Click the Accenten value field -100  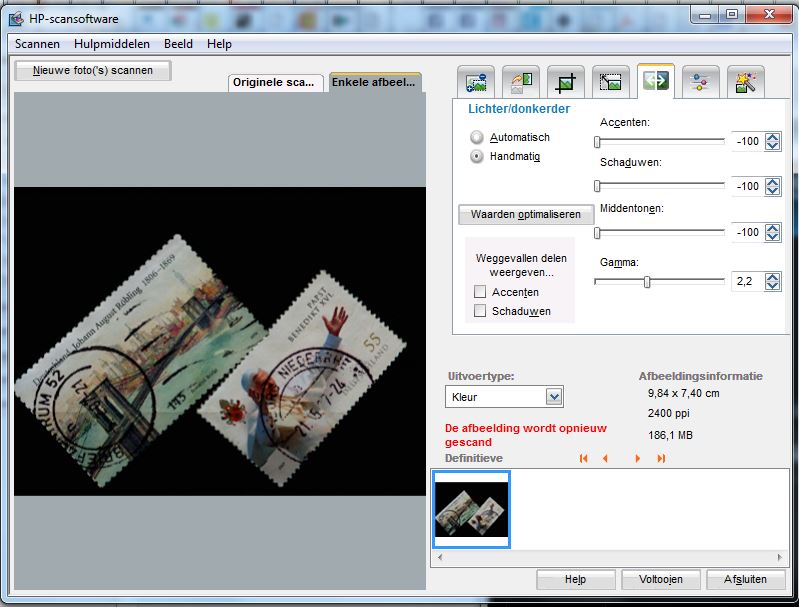[748, 142]
